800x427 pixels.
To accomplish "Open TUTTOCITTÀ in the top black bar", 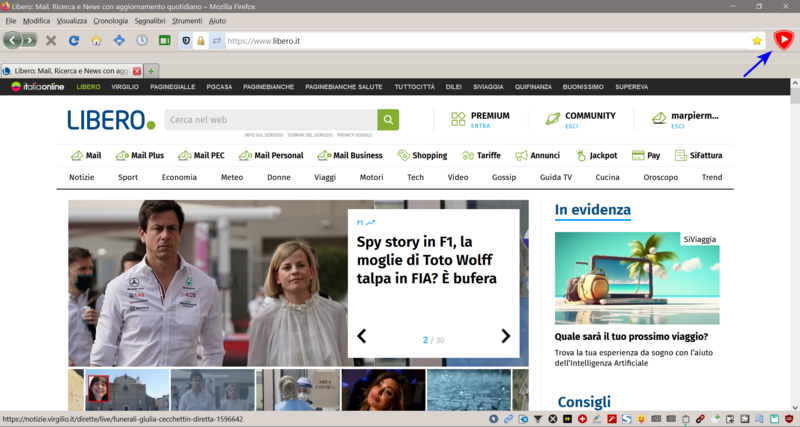I will pos(414,87).
